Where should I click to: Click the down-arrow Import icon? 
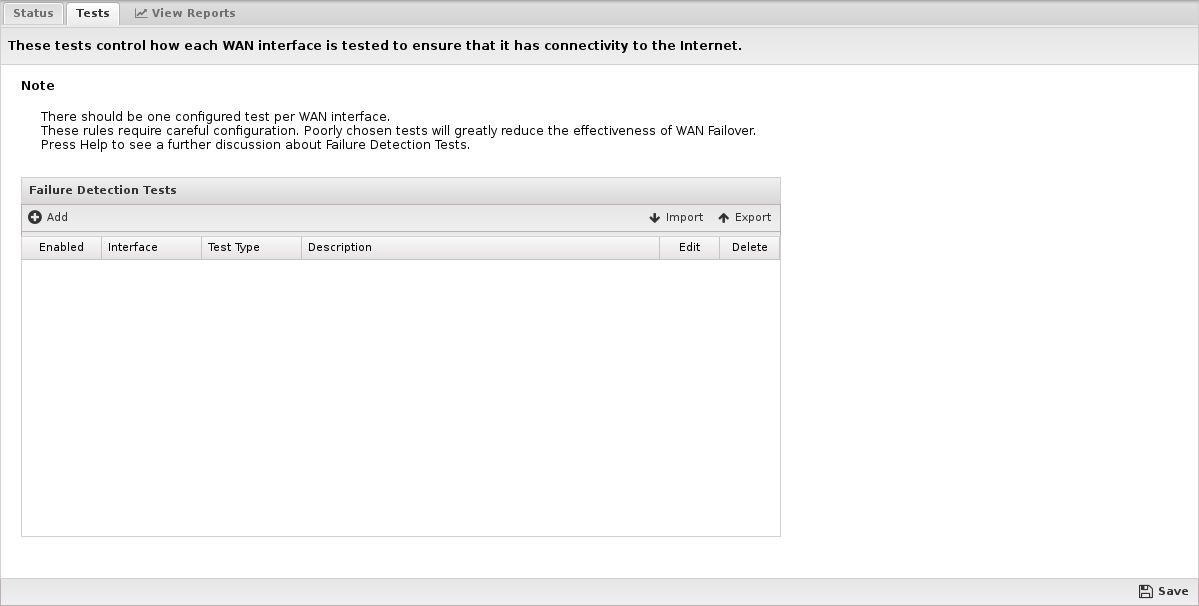[x=655, y=218]
